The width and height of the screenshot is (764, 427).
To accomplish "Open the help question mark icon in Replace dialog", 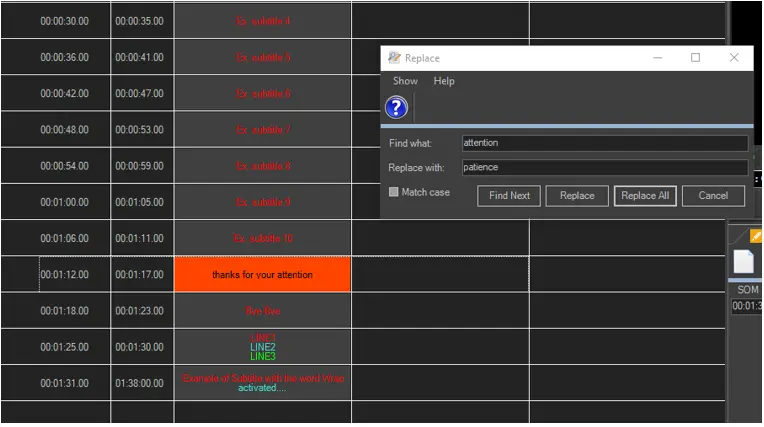I will [x=396, y=107].
